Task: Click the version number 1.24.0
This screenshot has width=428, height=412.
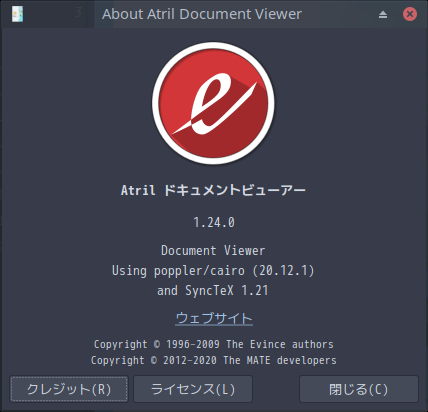Action: tap(214, 222)
